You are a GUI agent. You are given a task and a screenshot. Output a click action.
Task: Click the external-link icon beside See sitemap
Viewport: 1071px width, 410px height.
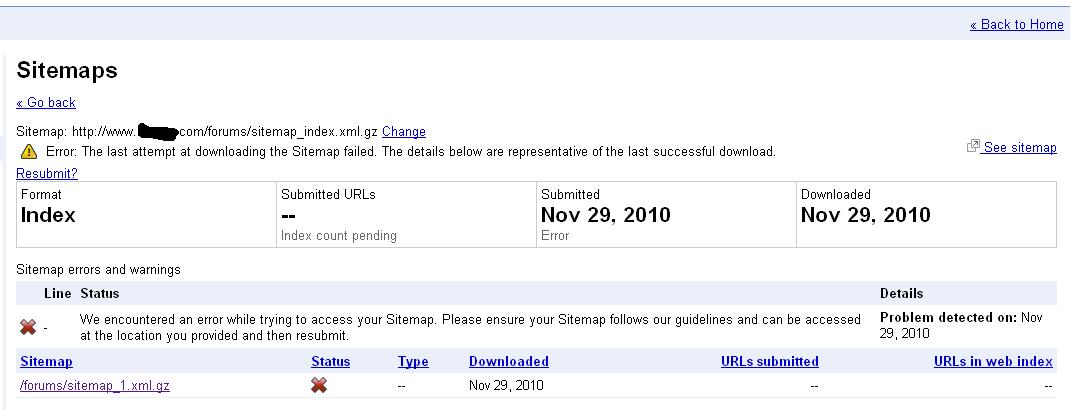click(x=973, y=146)
